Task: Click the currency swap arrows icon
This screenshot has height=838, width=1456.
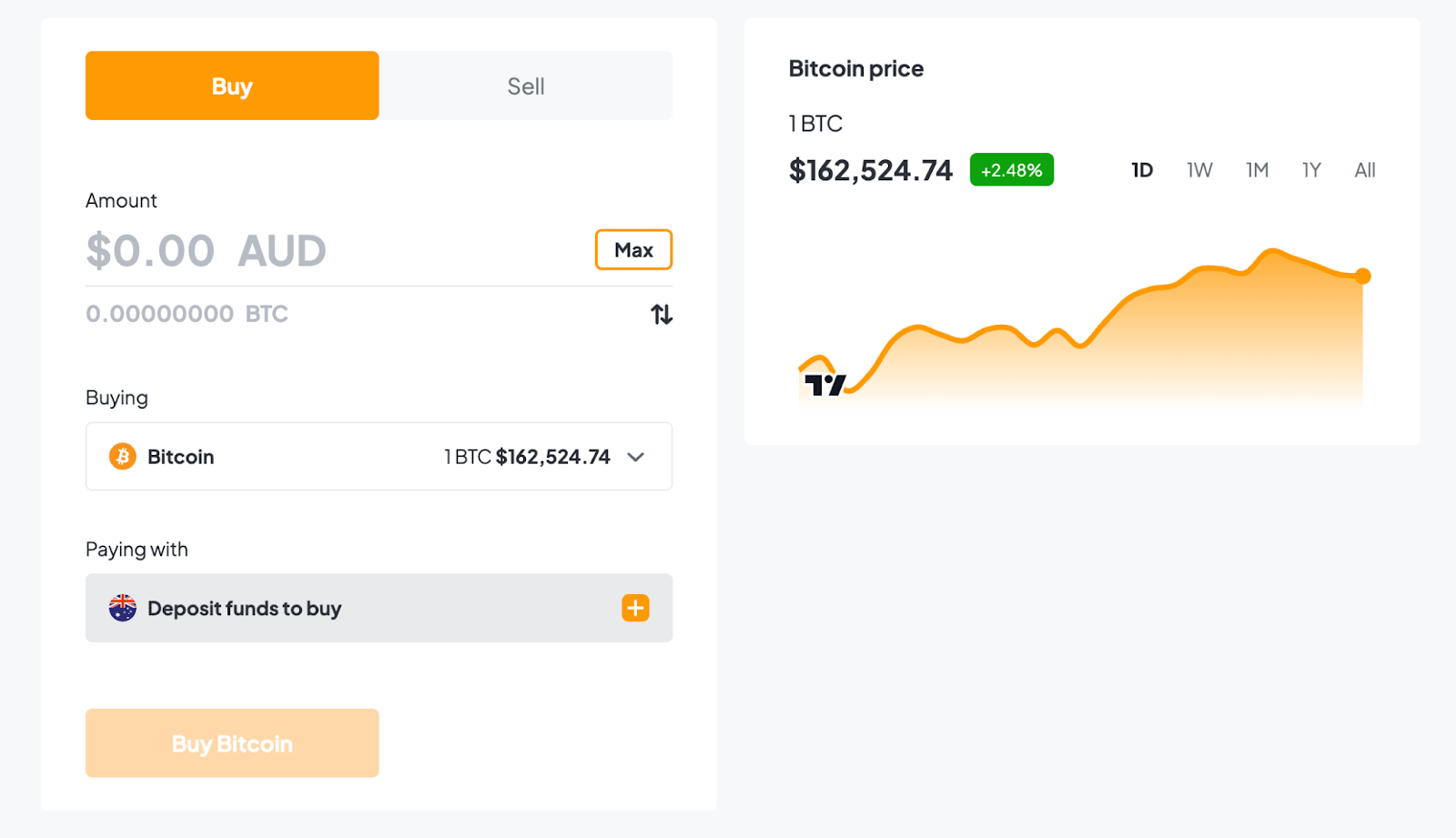Action: click(x=662, y=313)
